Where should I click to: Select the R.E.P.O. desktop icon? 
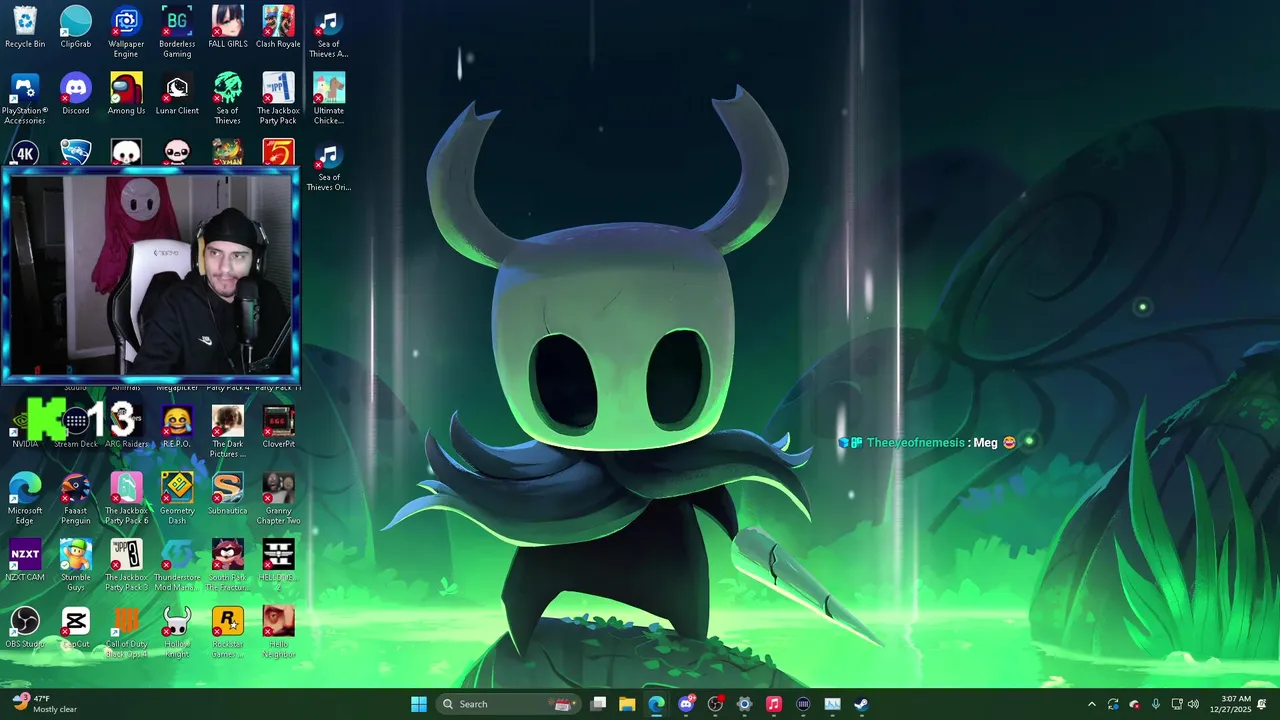[177, 427]
